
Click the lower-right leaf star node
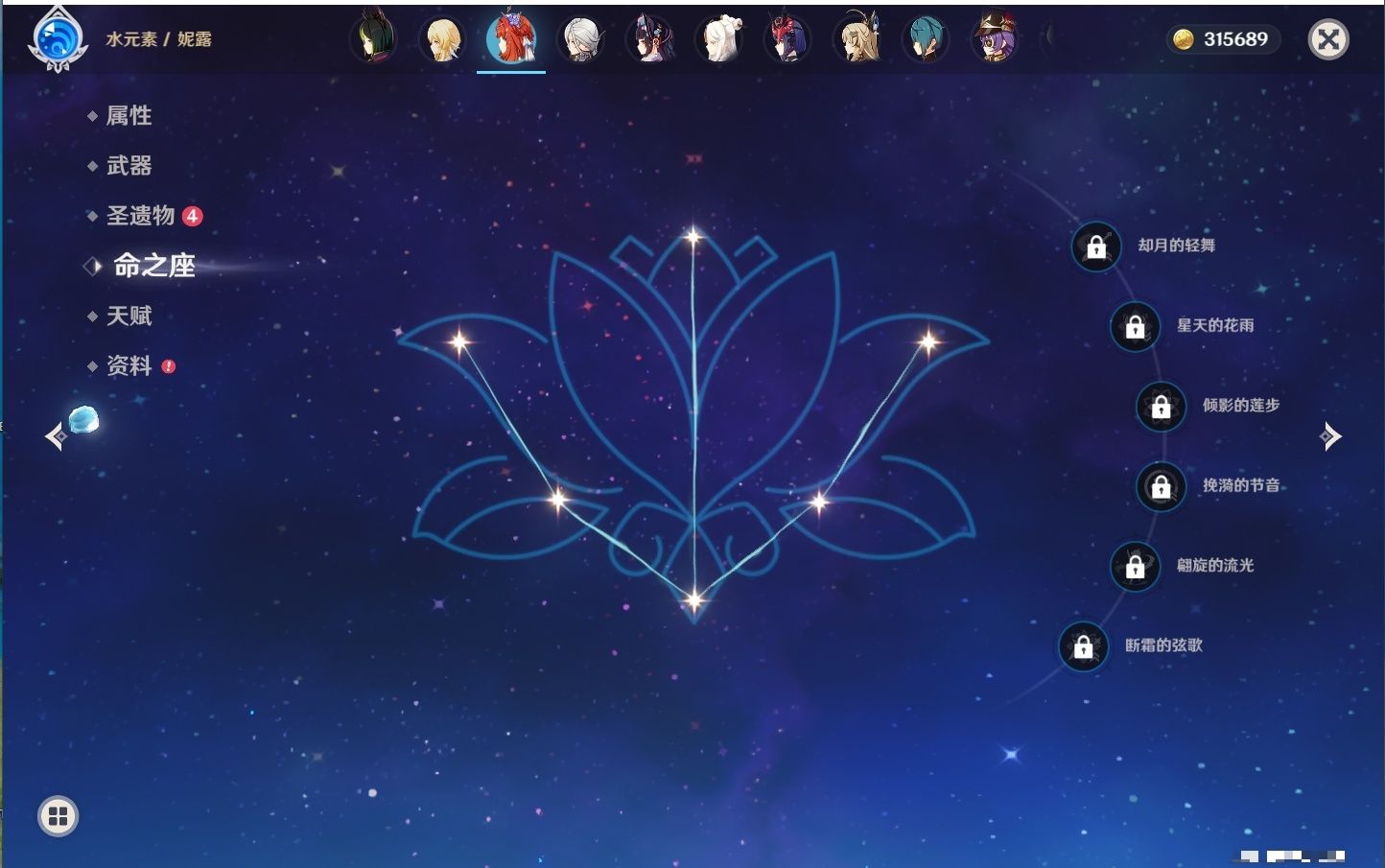tap(820, 502)
